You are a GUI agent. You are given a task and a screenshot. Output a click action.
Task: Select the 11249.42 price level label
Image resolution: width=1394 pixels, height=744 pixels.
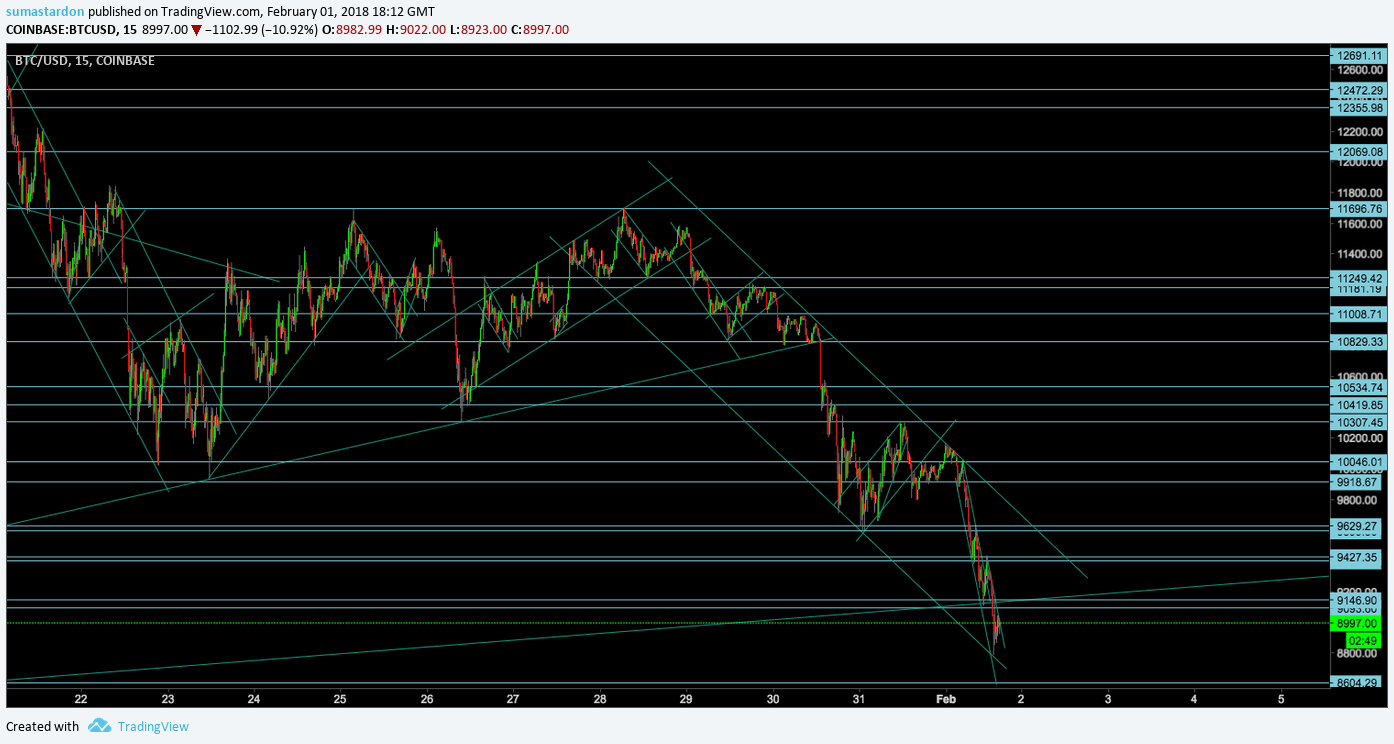[1359, 278]
